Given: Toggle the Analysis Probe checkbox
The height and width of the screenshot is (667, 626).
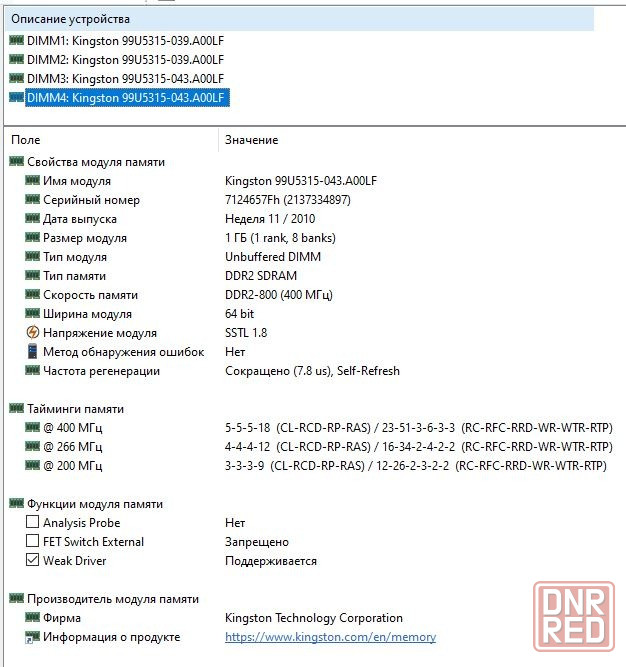Looking at the screenshot, I should 32,522.
